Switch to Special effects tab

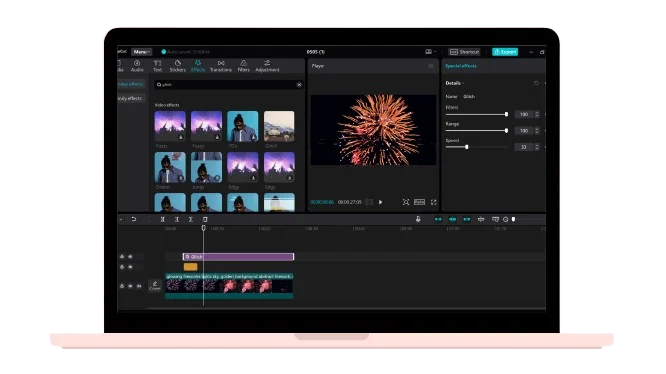point(461,66)
